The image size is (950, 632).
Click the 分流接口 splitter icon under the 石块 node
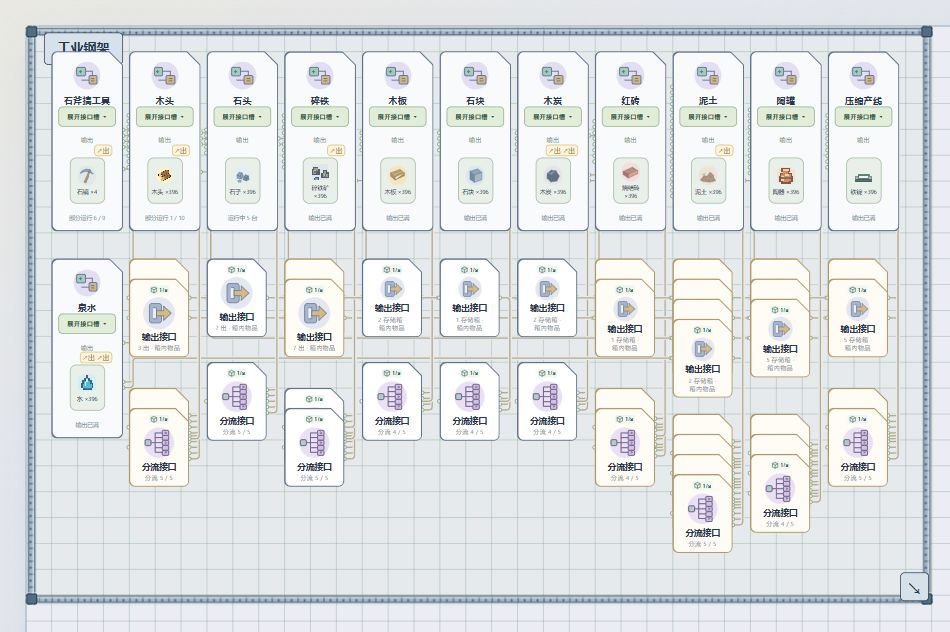click(x=470, y=397)
